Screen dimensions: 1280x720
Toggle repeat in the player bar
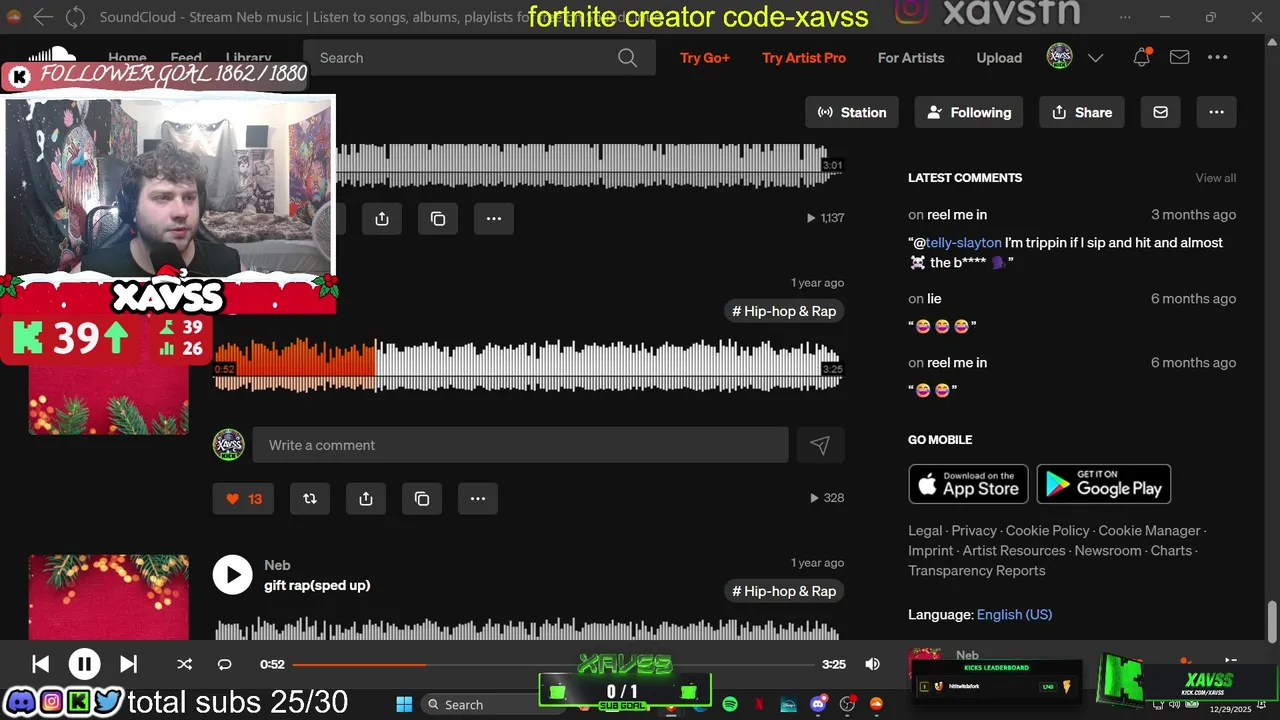coord(224,664)
